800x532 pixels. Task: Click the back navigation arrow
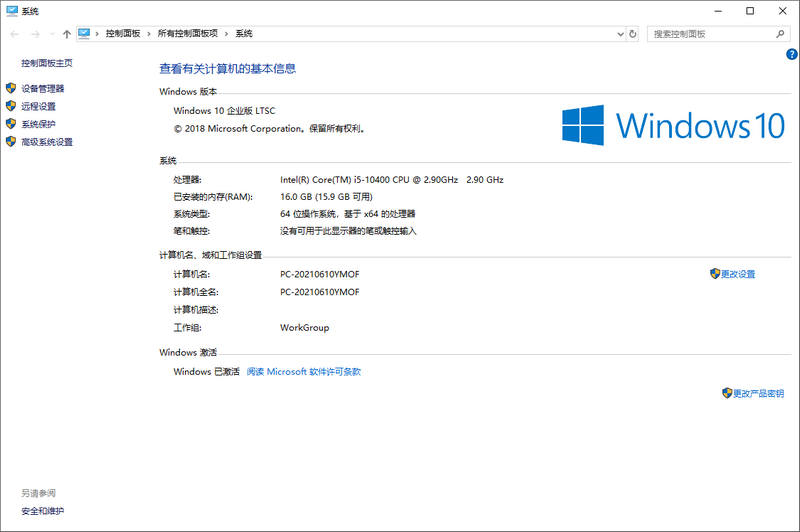point(13,34)
